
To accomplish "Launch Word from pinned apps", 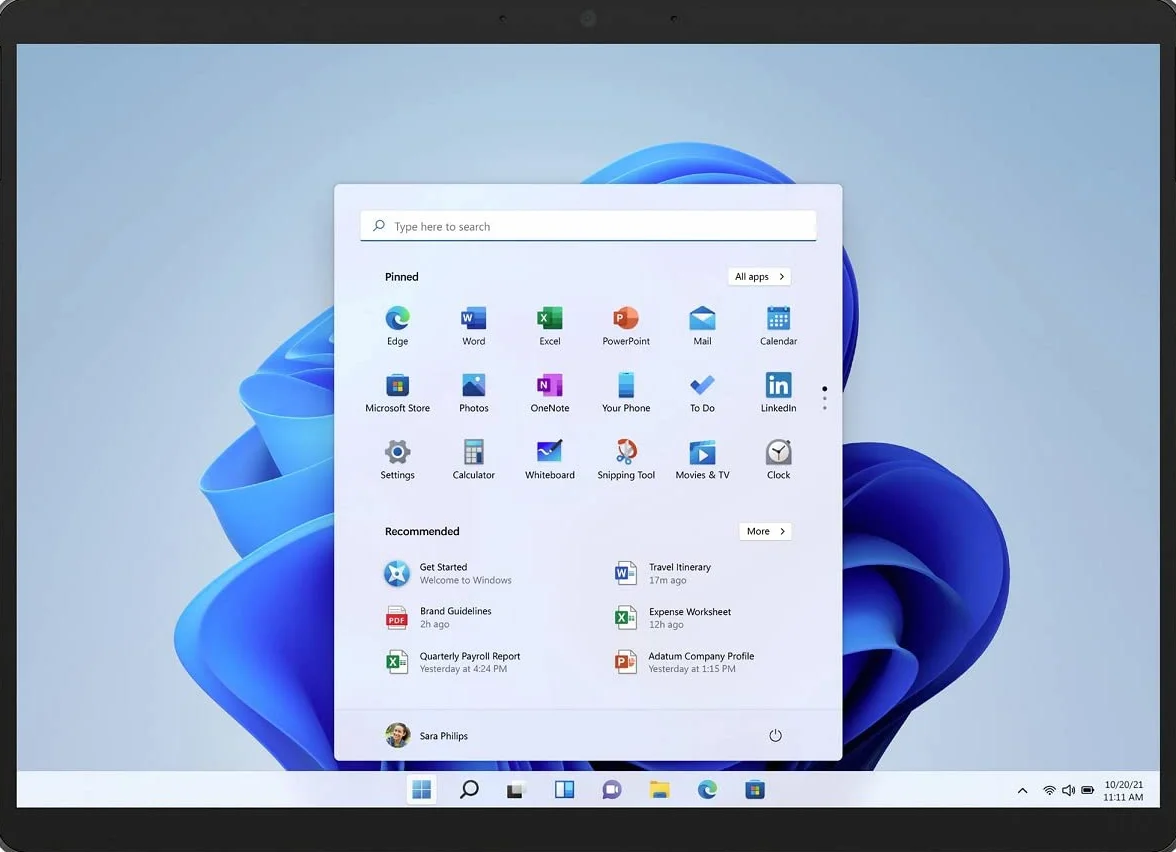I will click(473, 326).
